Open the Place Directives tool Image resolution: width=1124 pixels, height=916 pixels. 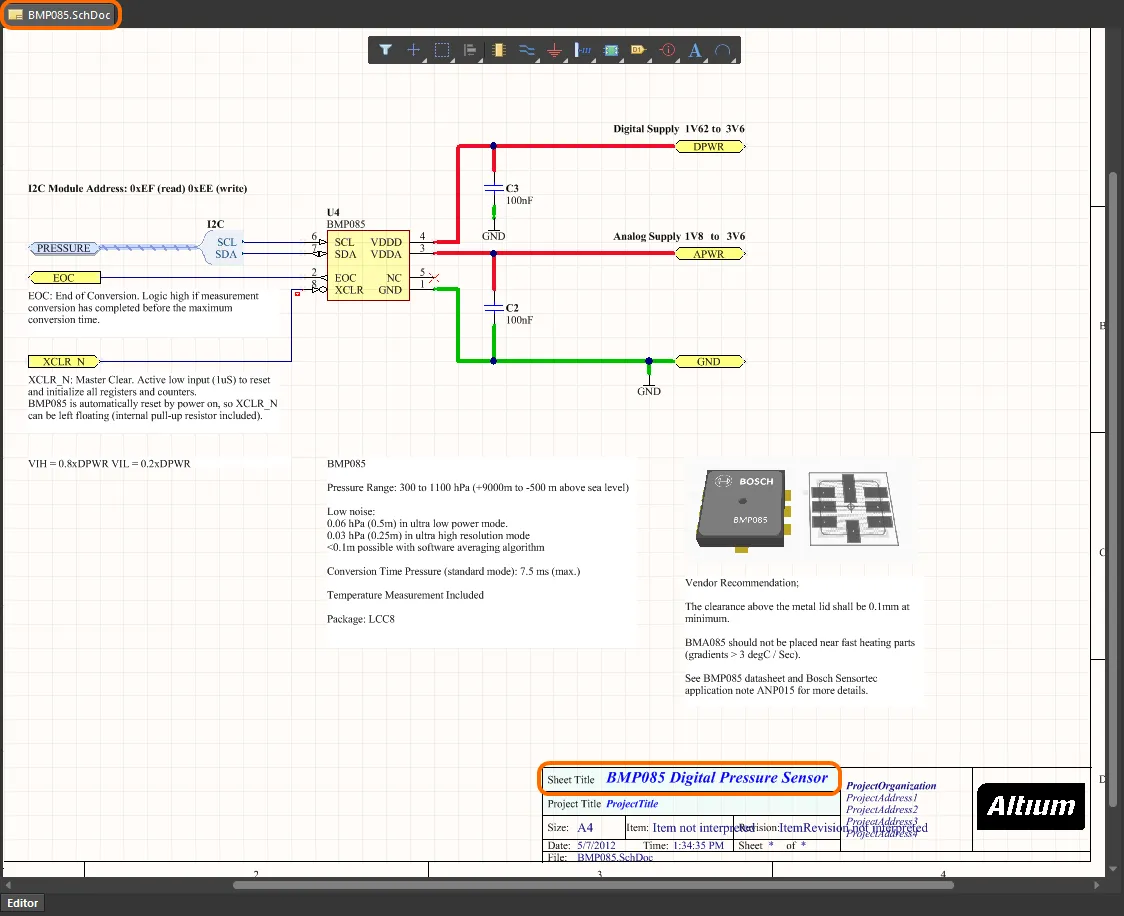tap(668, 49)
